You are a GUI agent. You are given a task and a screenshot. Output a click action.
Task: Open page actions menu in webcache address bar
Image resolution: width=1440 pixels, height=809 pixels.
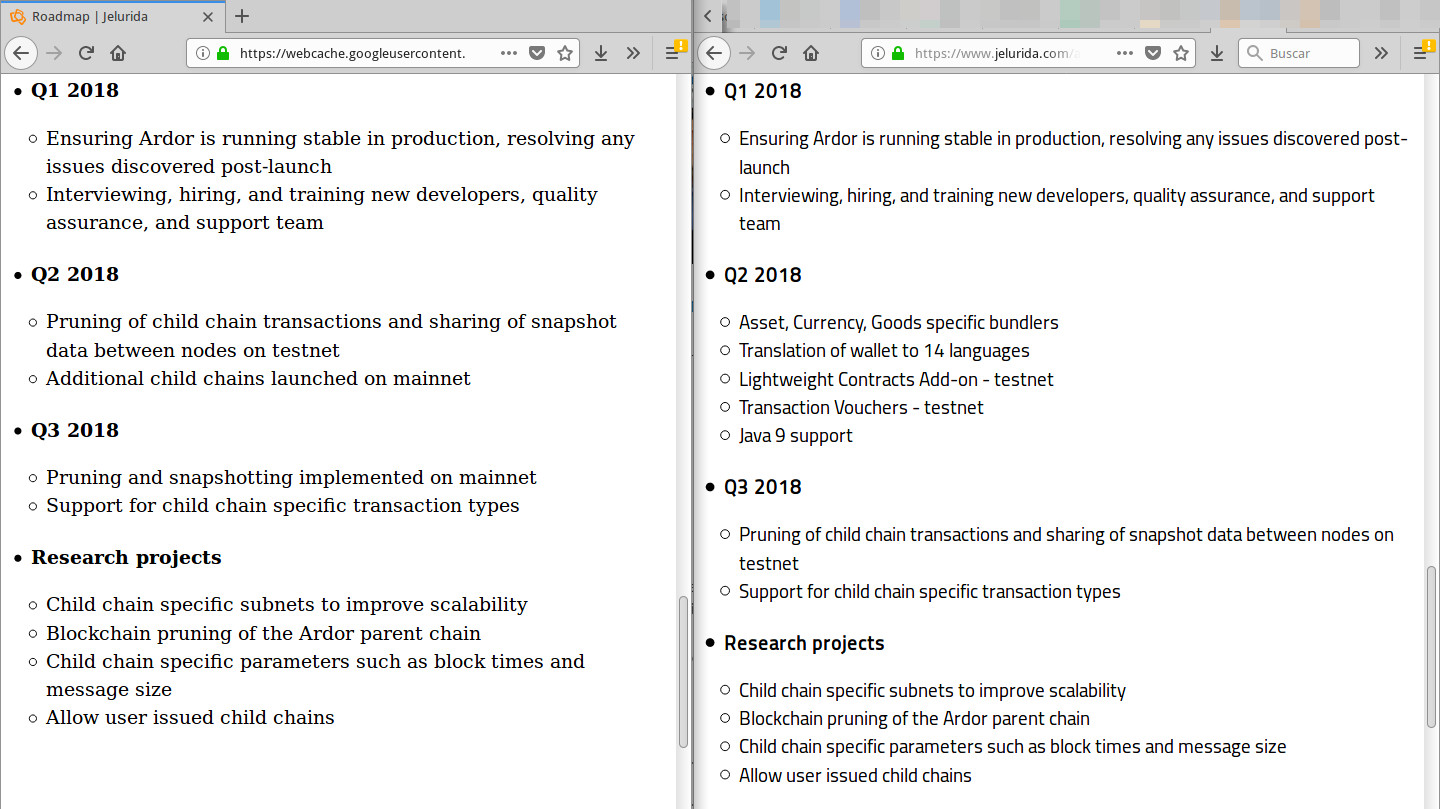point(508,53)
